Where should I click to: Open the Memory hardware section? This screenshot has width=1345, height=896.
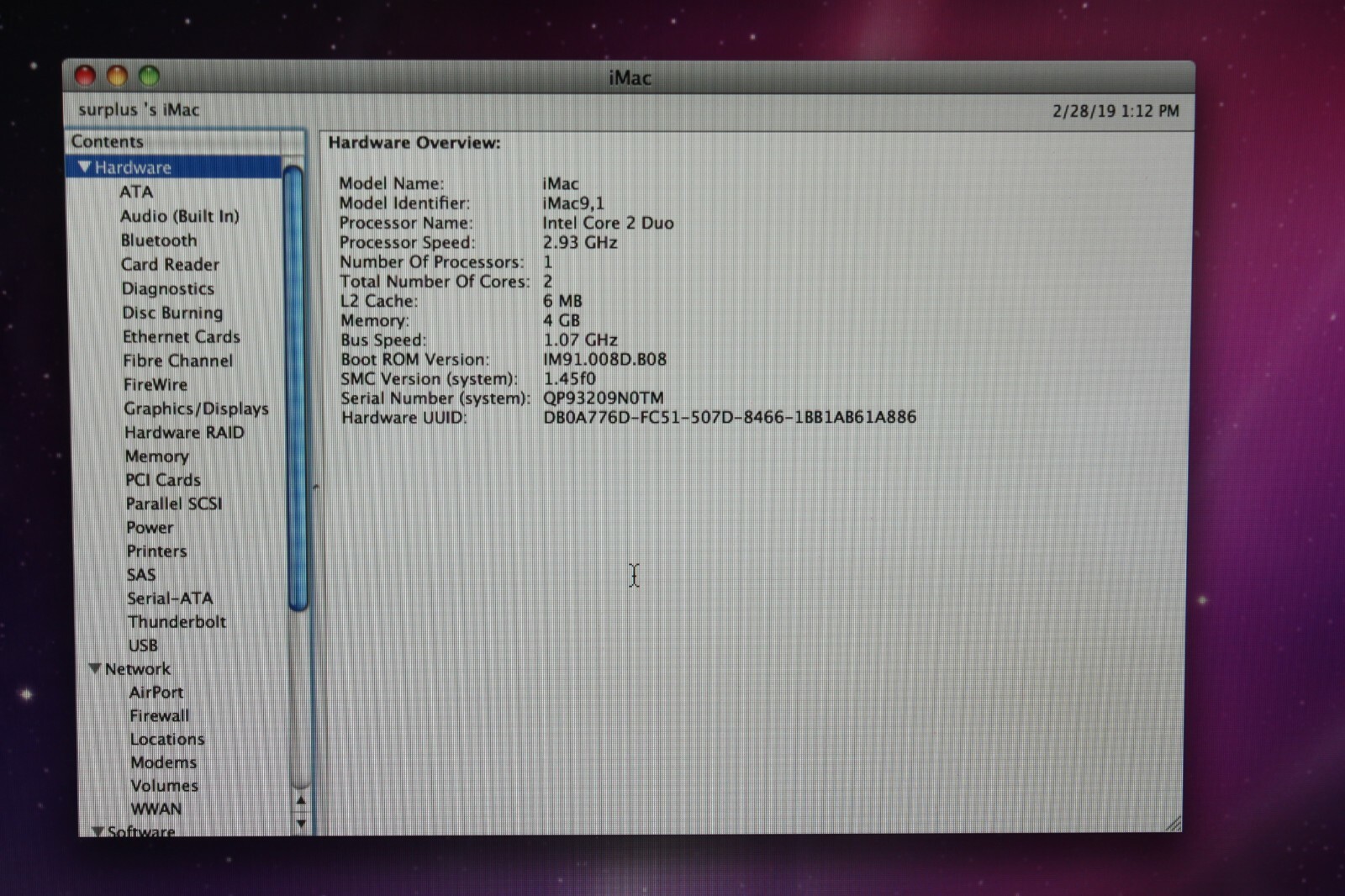(156, 456)
